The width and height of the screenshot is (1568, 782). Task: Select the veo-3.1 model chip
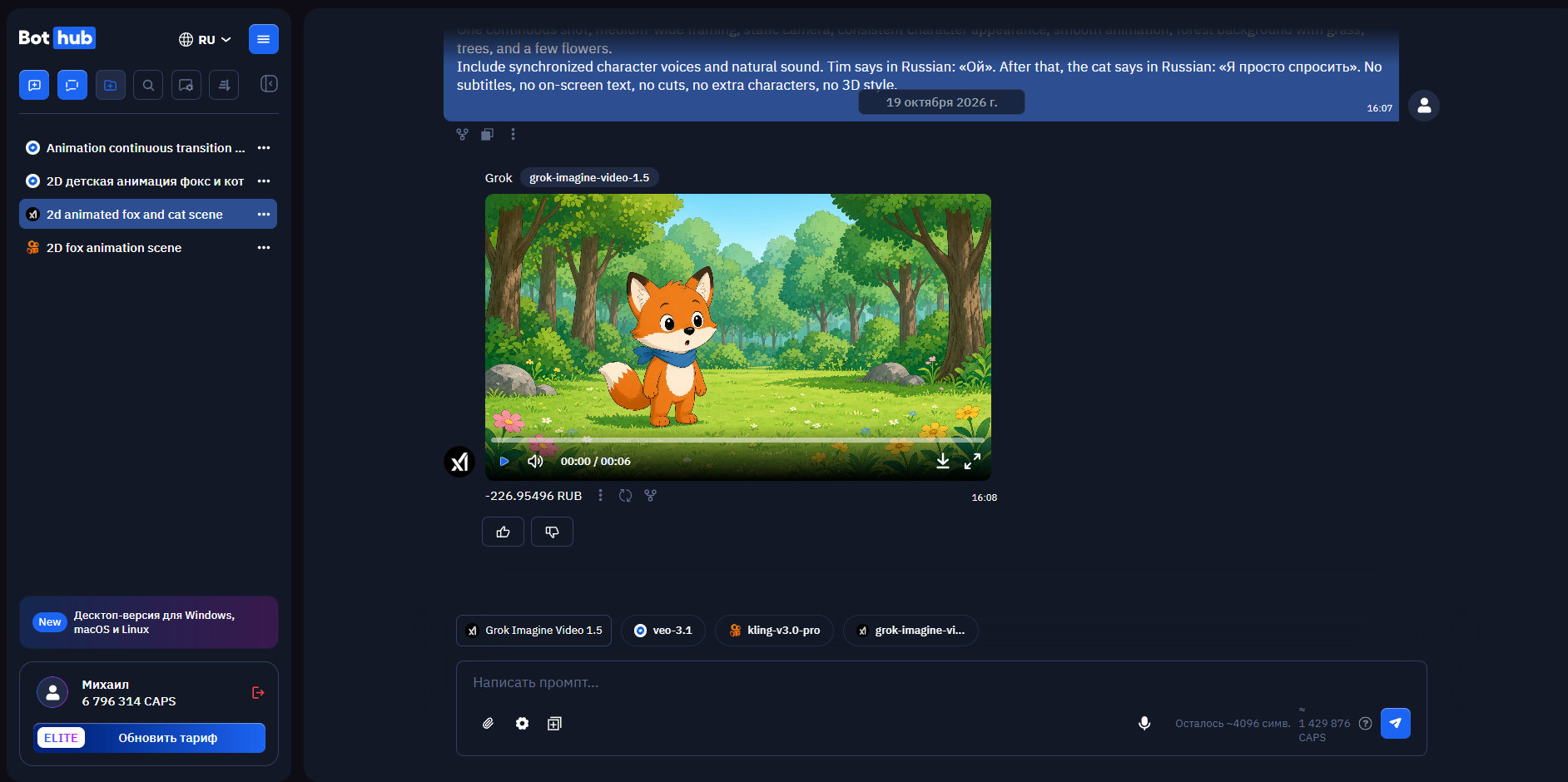663,631
